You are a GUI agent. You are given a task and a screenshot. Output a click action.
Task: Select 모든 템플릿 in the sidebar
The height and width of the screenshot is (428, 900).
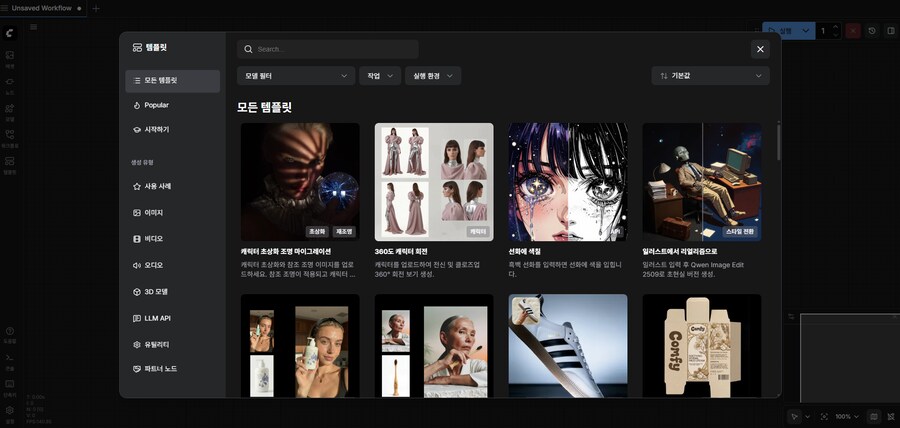point(173,81)
